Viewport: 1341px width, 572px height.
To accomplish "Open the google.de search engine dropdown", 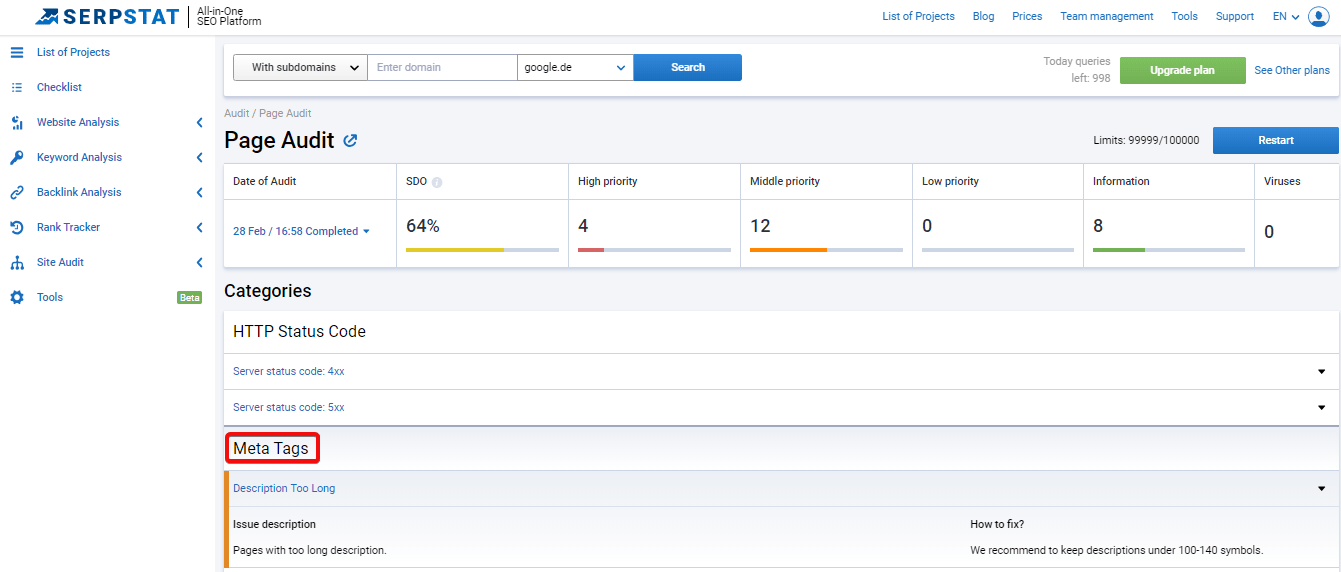I will coord(575,67).
